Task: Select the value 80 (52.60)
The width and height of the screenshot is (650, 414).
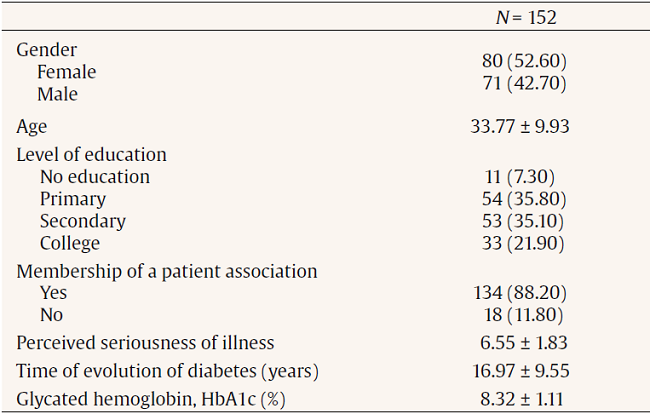Action: 525,62
